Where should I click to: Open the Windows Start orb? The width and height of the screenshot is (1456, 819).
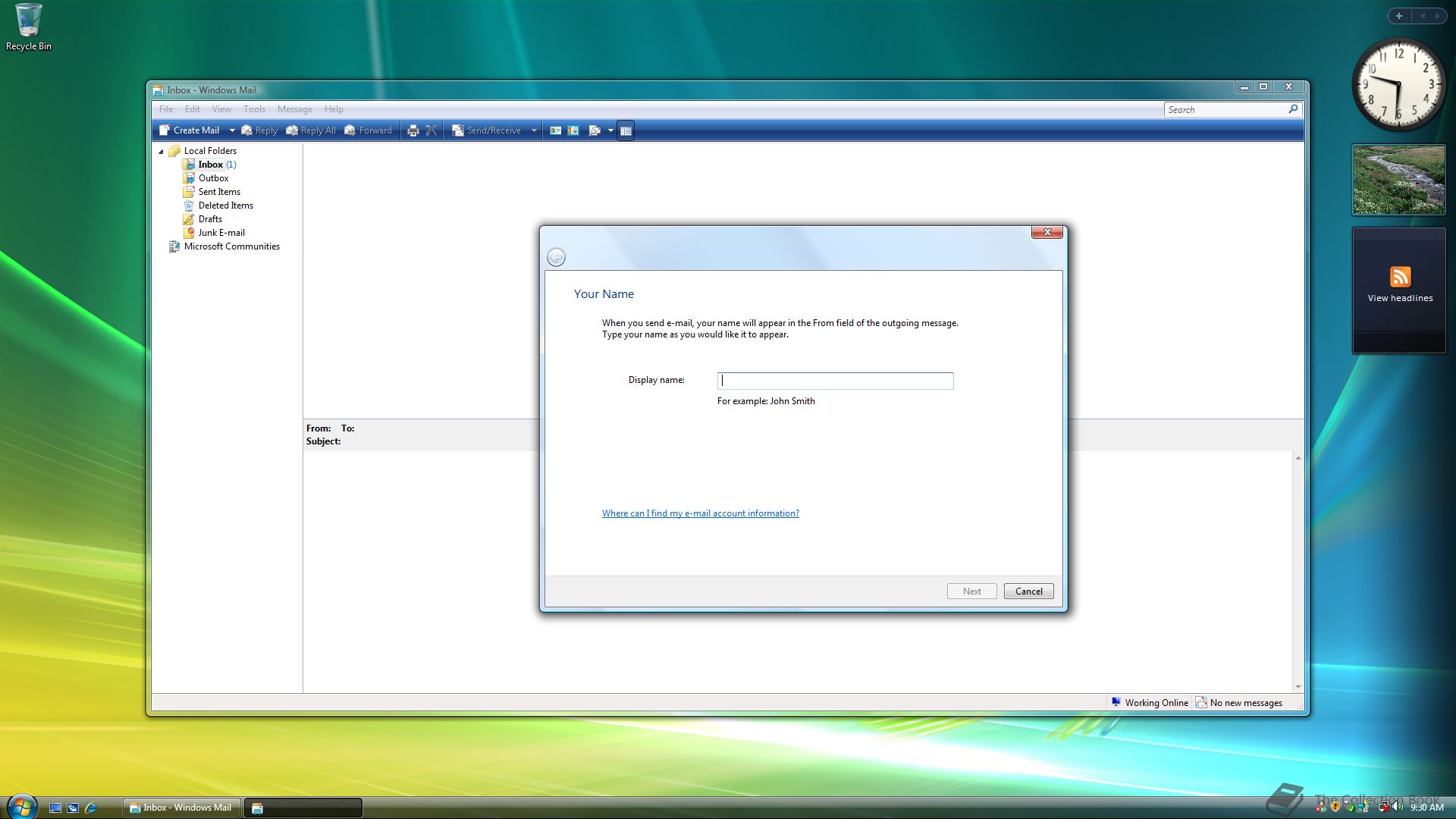coord(22,807)
